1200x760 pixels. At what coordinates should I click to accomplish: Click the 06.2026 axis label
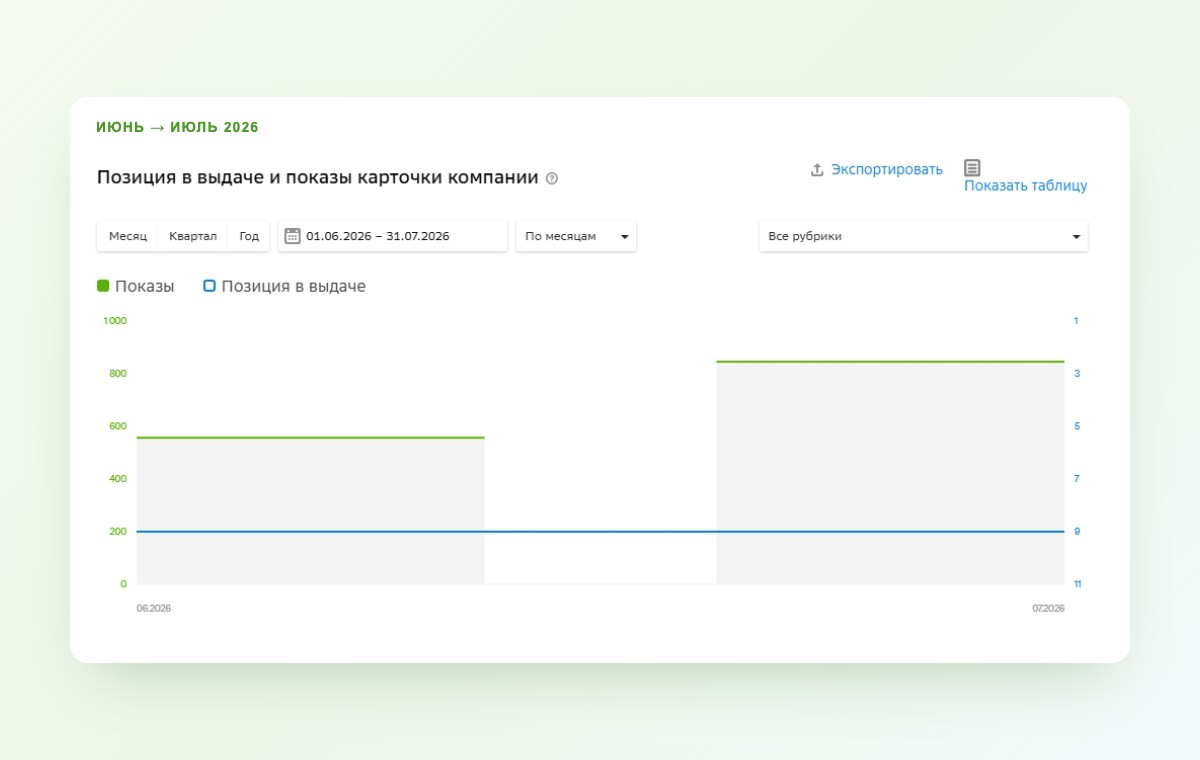pyautogui.click(x=154, y=608)
